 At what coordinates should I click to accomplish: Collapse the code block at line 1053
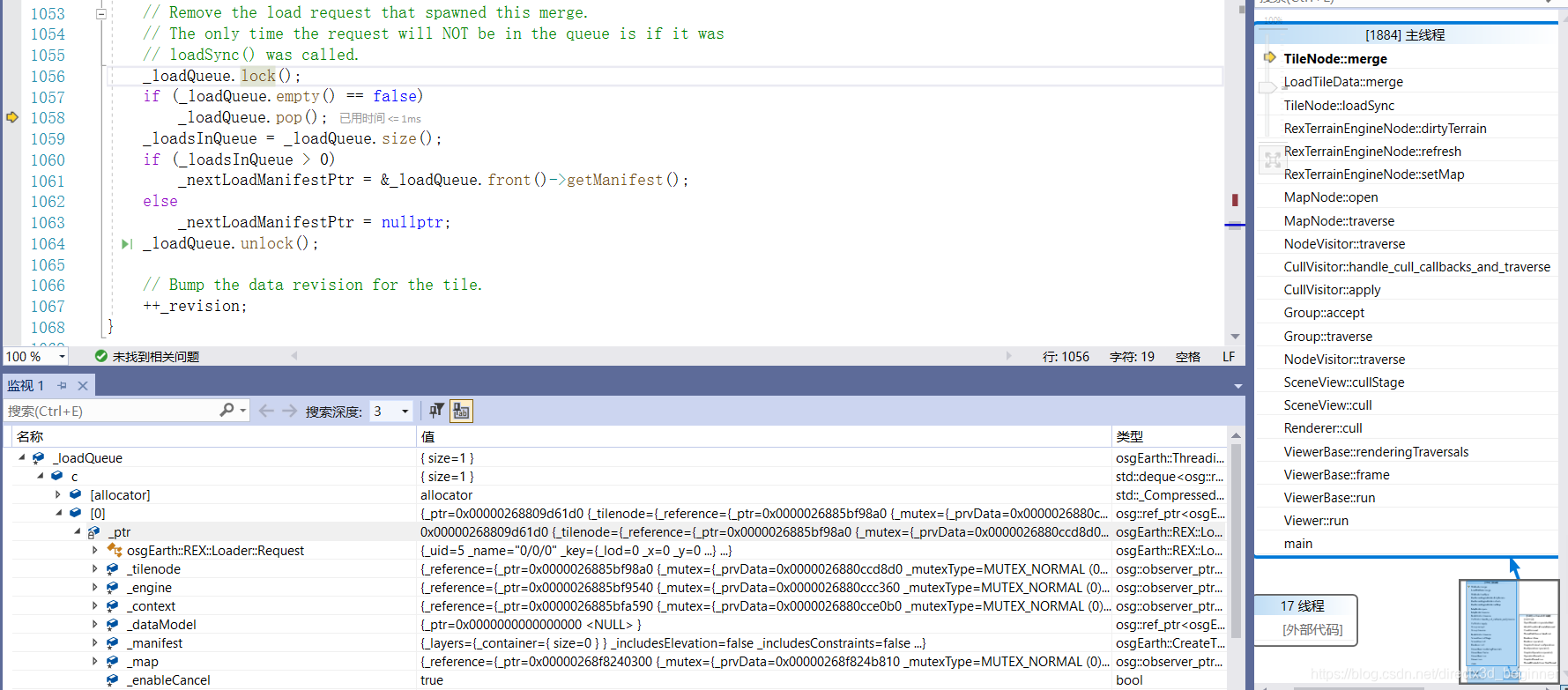[x=101, y=14]
